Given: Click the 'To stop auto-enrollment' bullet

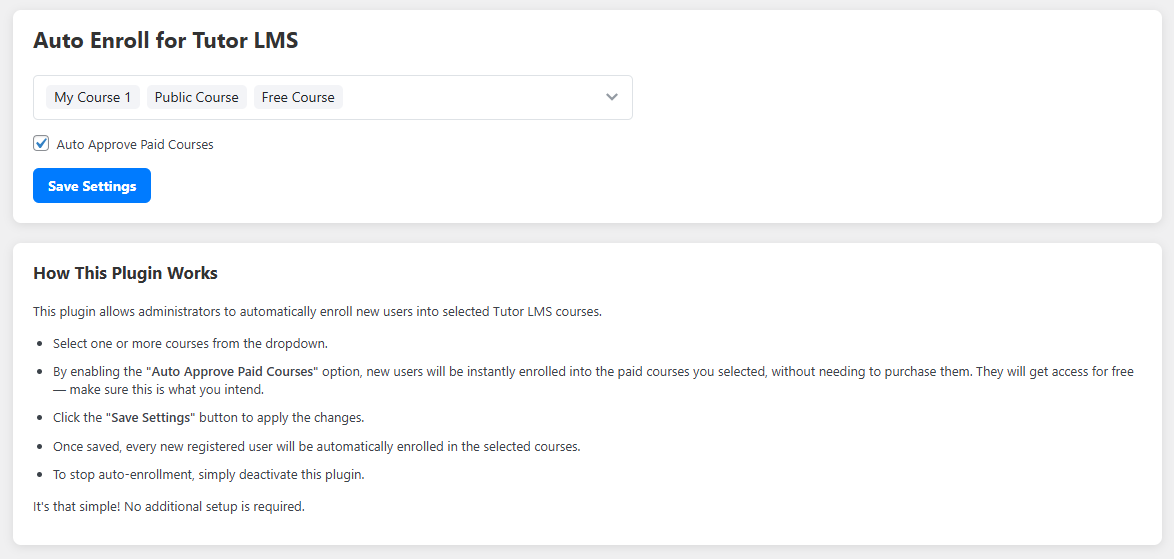Looking at the screenshot, I should click(x=208, y=475).
